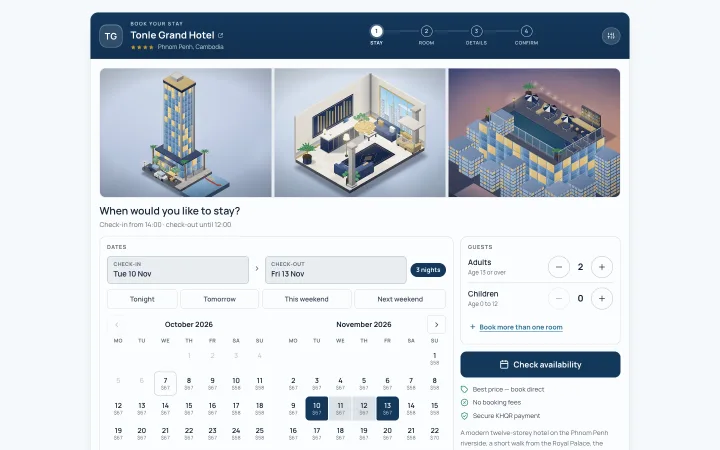Screen dimensions: 720x450
Task: Click the Secure KHQR payment shield icon
Action: click(464, 416)
